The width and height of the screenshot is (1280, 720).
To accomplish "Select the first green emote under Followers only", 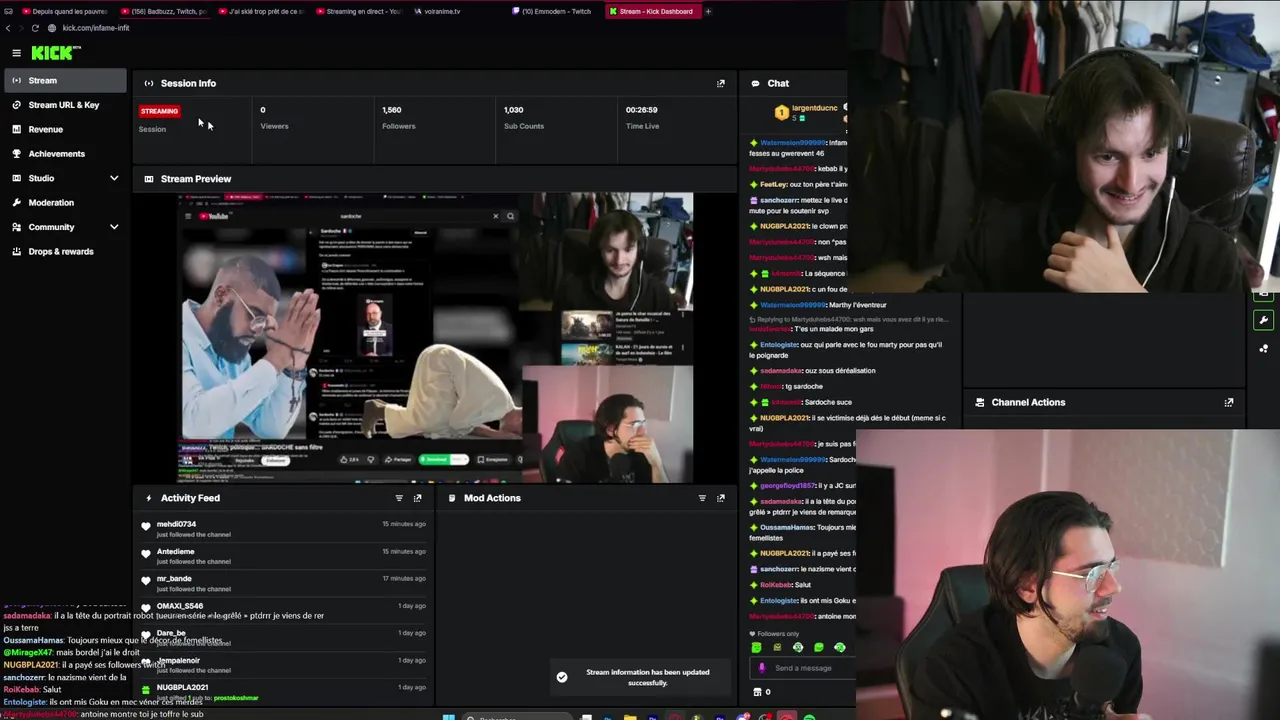I will click(756, 647).
